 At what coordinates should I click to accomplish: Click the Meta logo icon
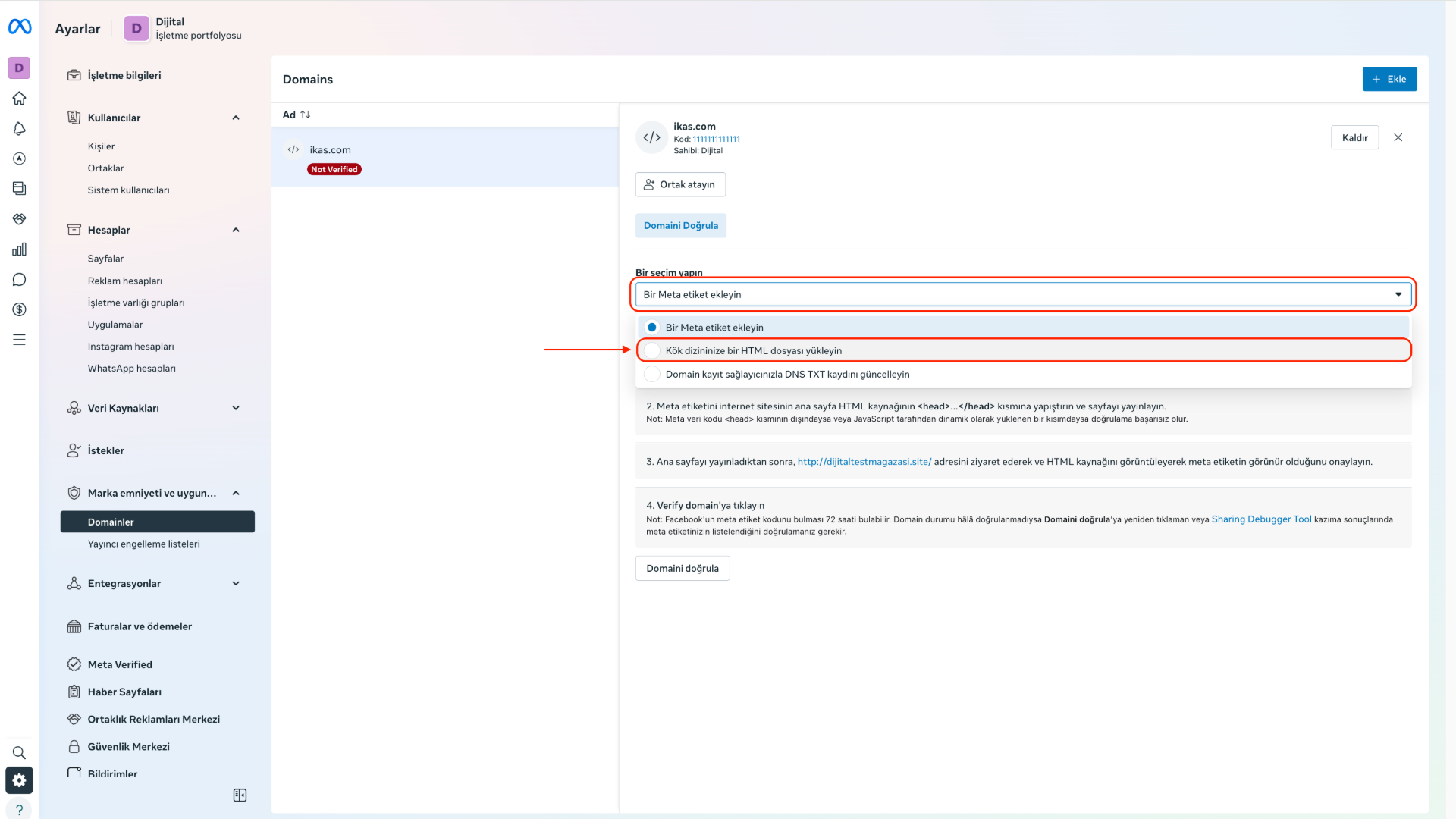click(20, 27)
